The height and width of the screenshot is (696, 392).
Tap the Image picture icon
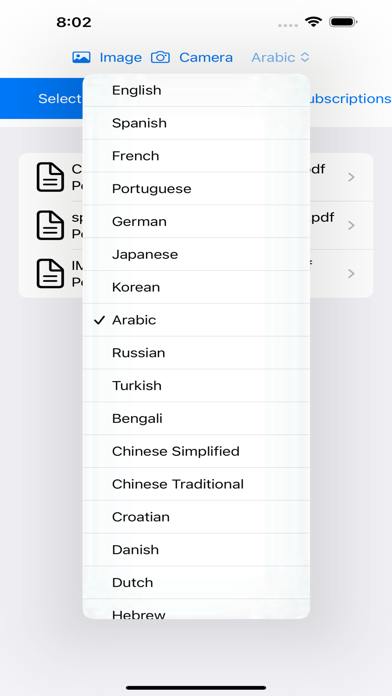(x=81, y=57)
